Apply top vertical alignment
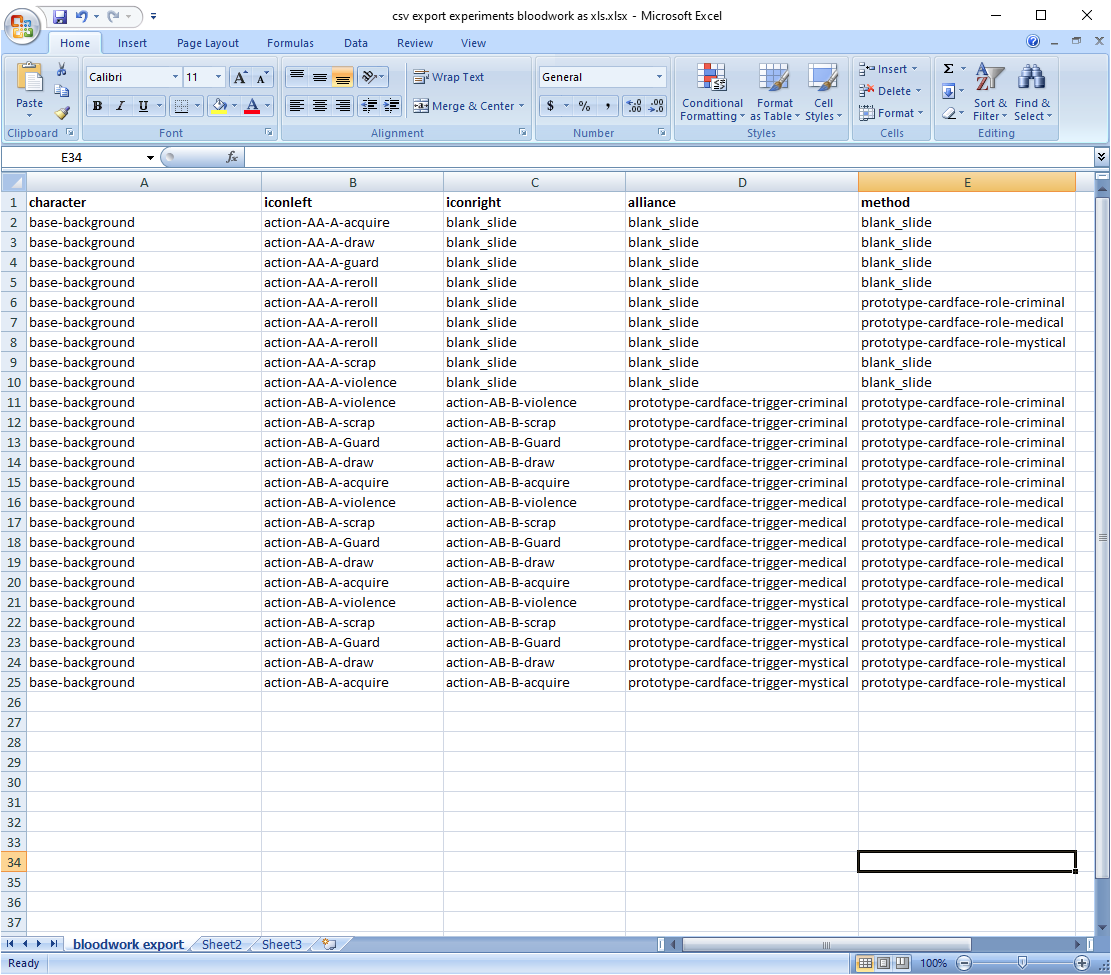The image size is (1111, 975). tap(297, 77)
